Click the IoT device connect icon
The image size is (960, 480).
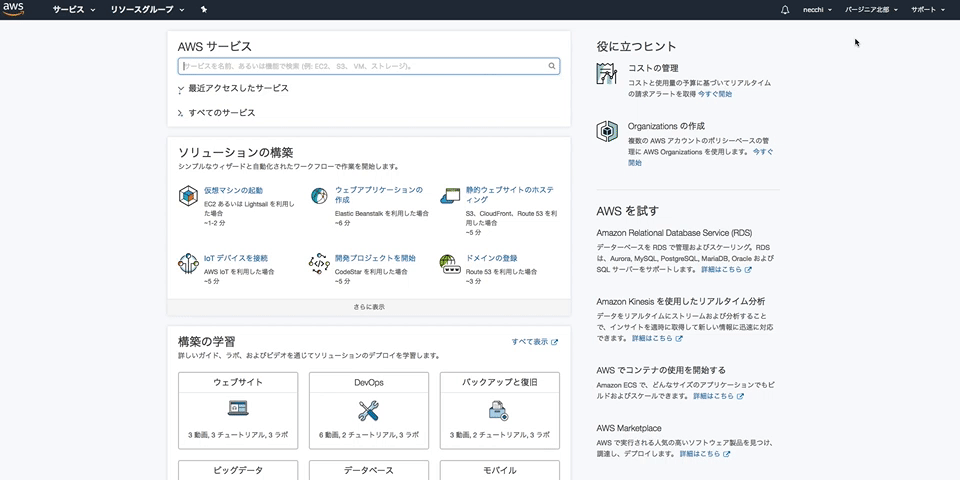pos(188,264)
